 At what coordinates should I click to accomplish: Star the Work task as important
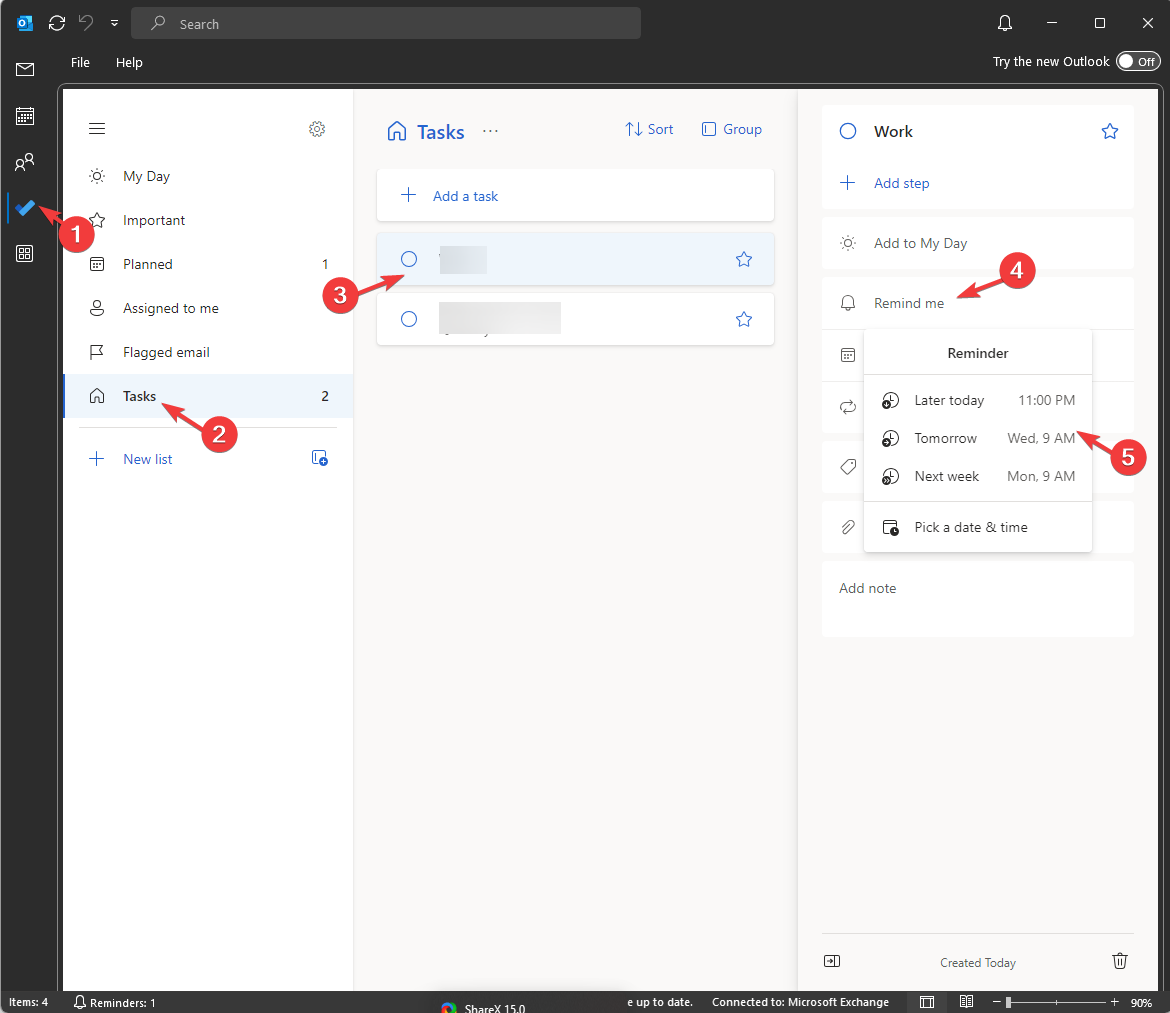(1109, 131)
